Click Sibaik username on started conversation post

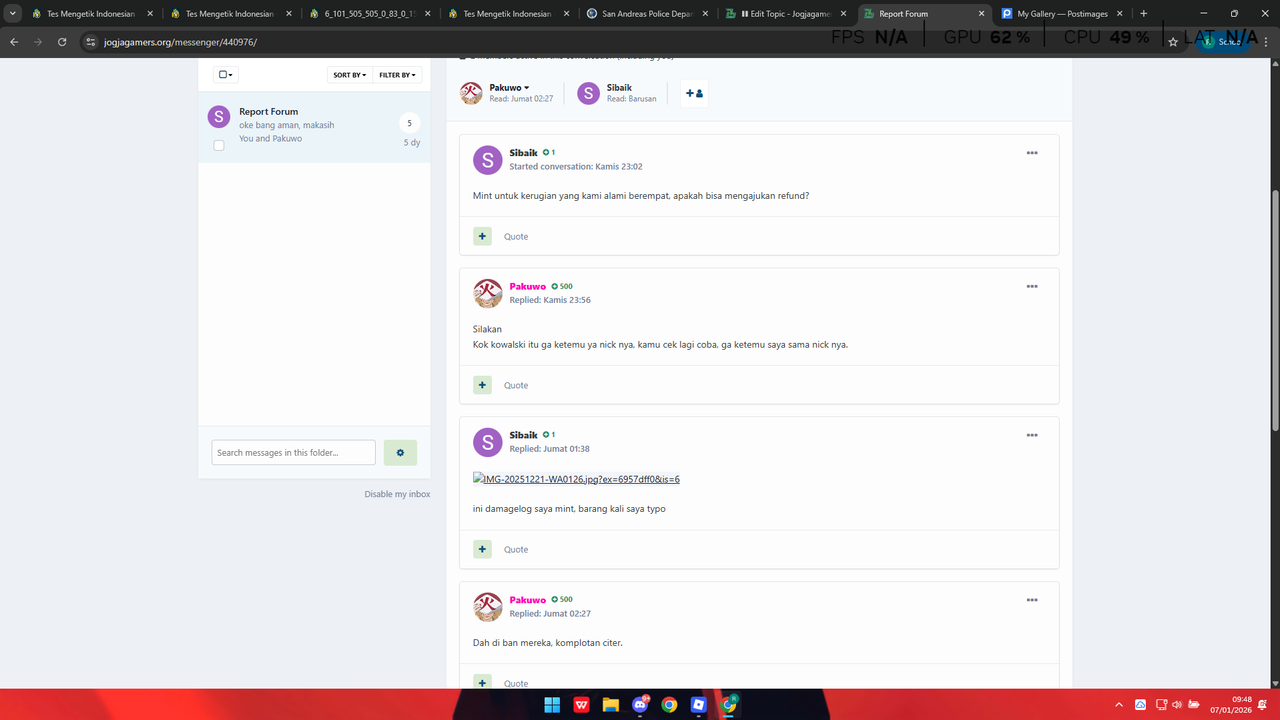click(523, 153)
